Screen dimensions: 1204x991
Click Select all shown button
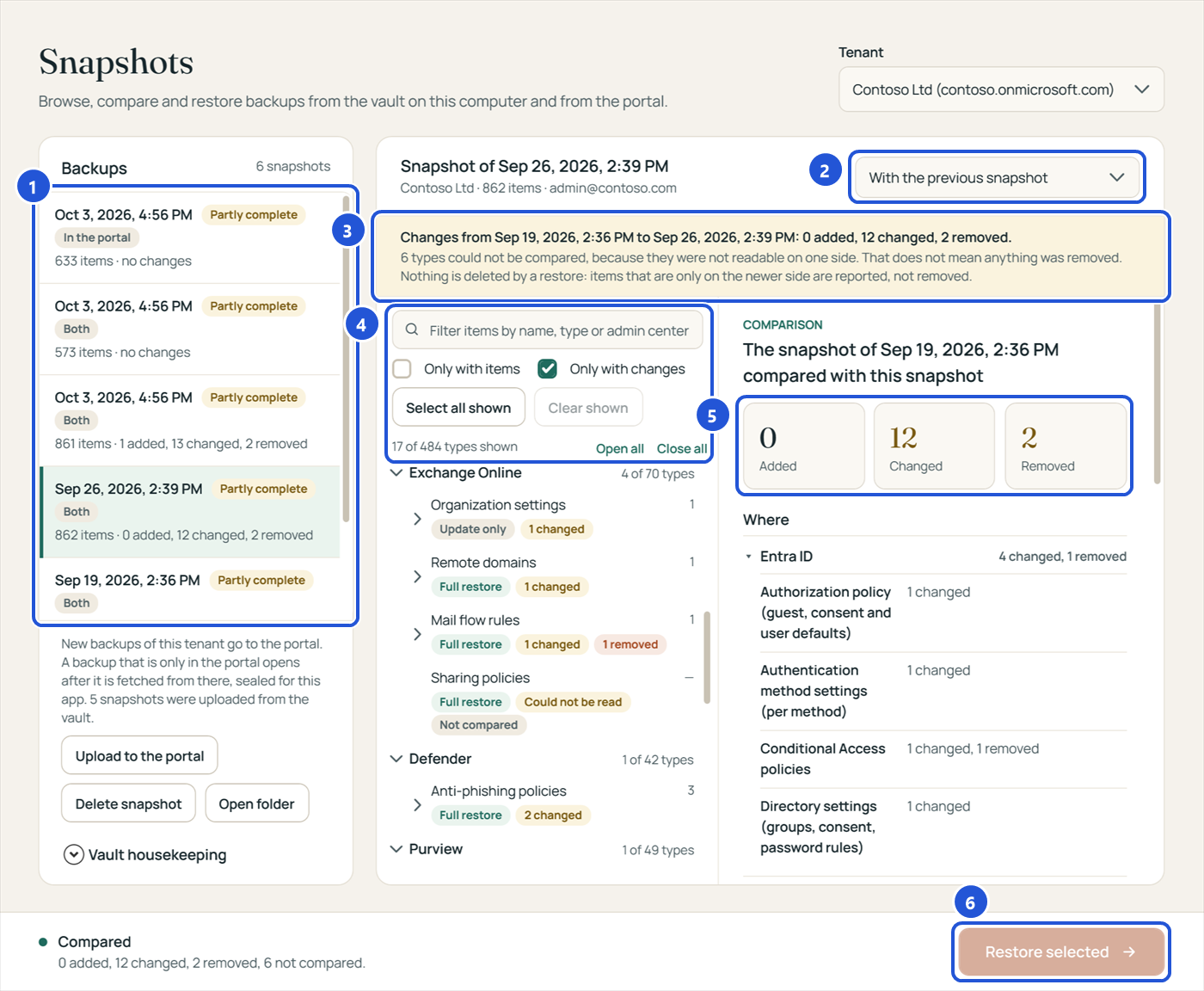pos(458,408)
